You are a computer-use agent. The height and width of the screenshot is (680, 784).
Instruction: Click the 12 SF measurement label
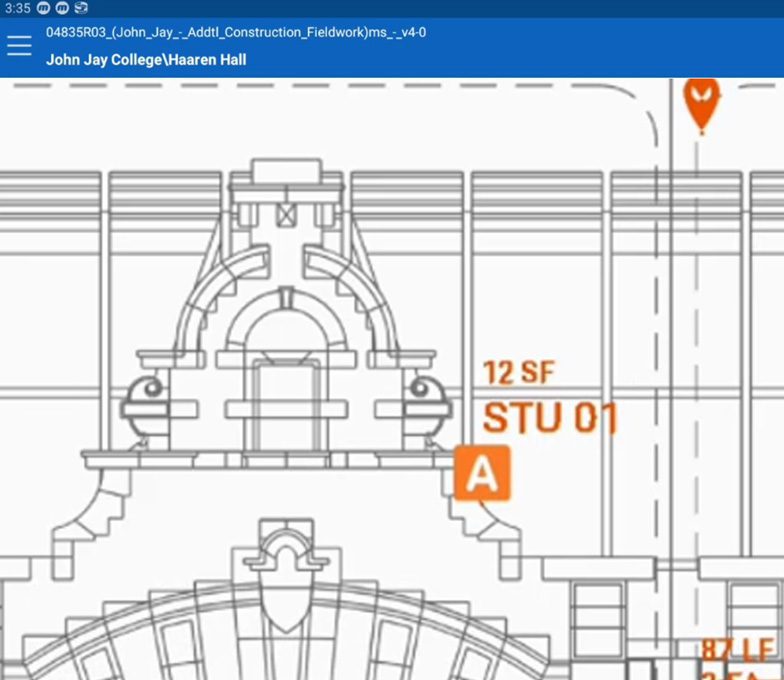click(519, 373)
